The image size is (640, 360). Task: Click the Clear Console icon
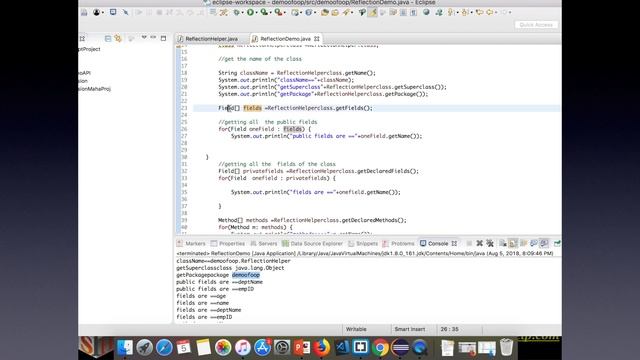503,243
